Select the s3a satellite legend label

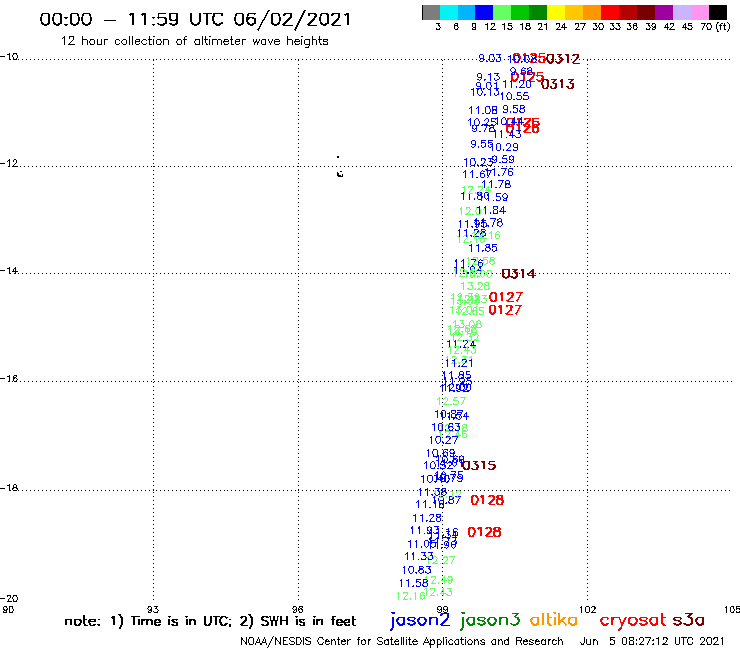(x=689, y=620)
